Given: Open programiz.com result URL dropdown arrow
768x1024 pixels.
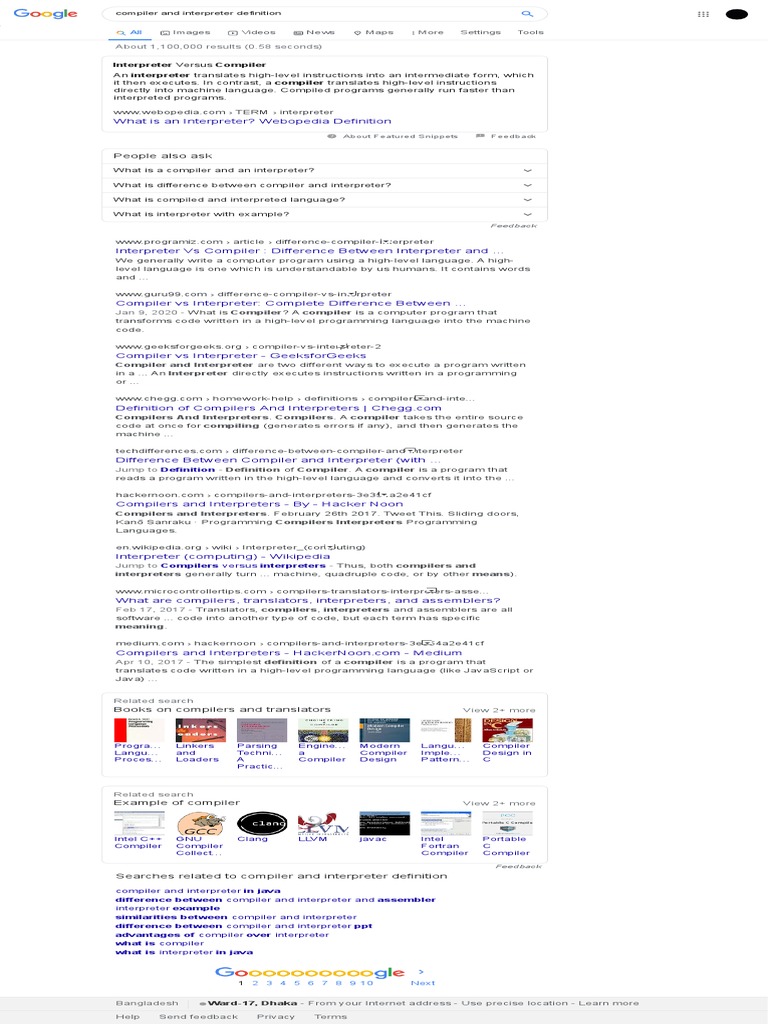Looking at the screenshot, I should point(385,241).
